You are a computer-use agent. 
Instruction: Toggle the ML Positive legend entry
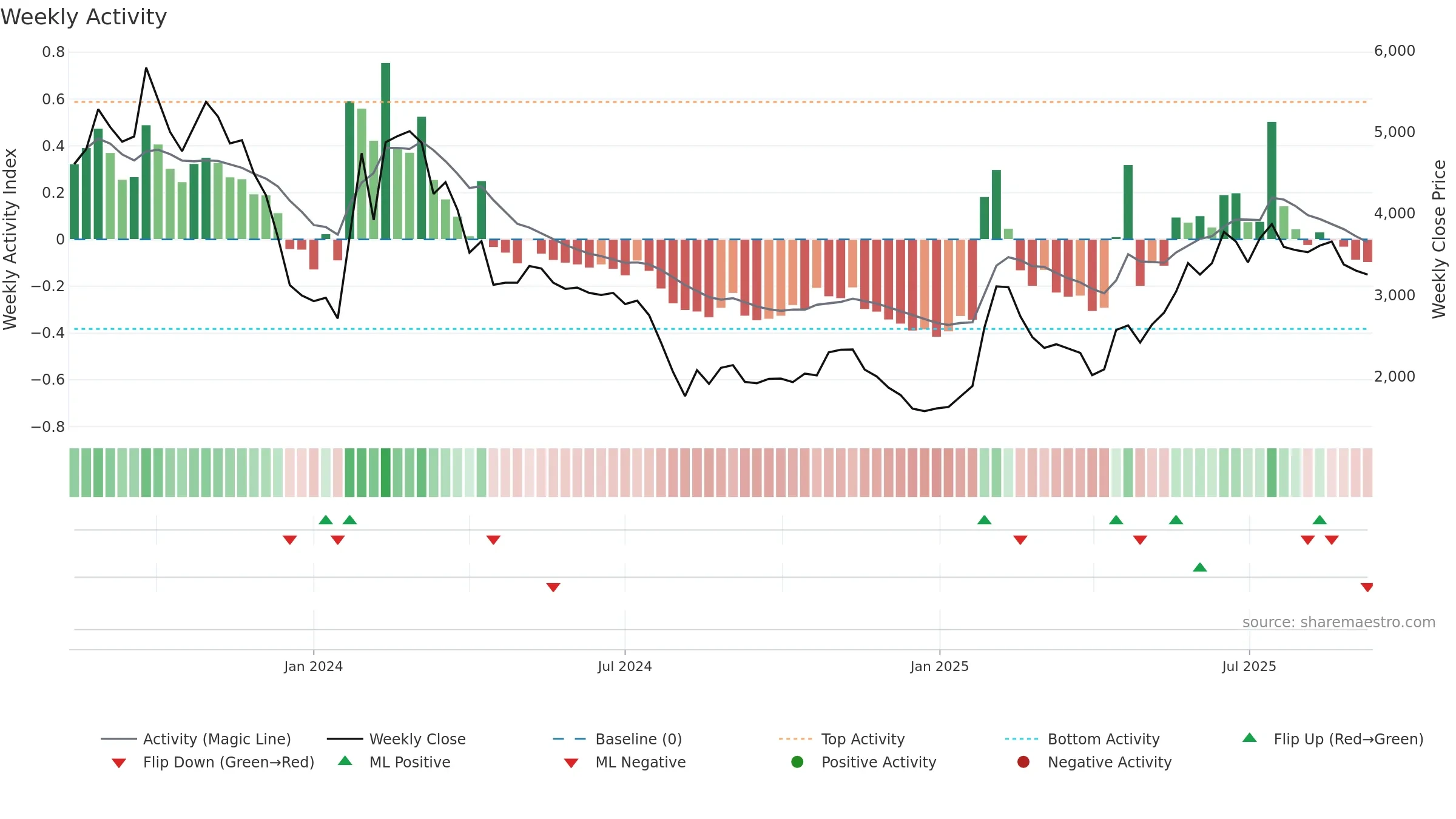[394, 762]
